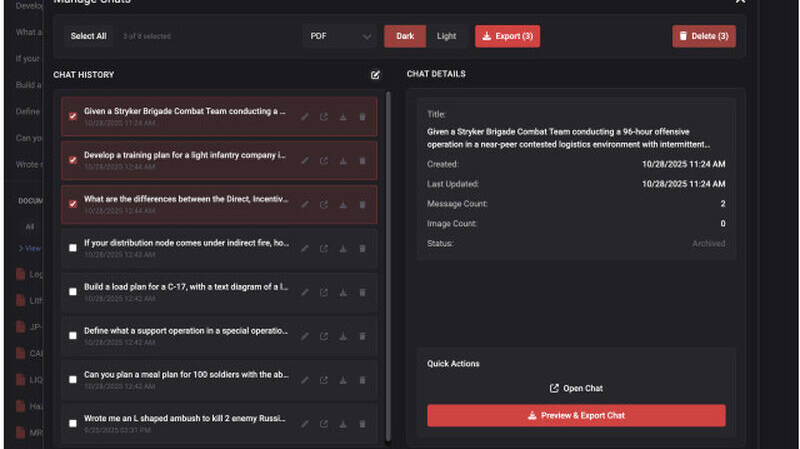
Task: Open the PDF export format dropdown
Action: [339, 37]
